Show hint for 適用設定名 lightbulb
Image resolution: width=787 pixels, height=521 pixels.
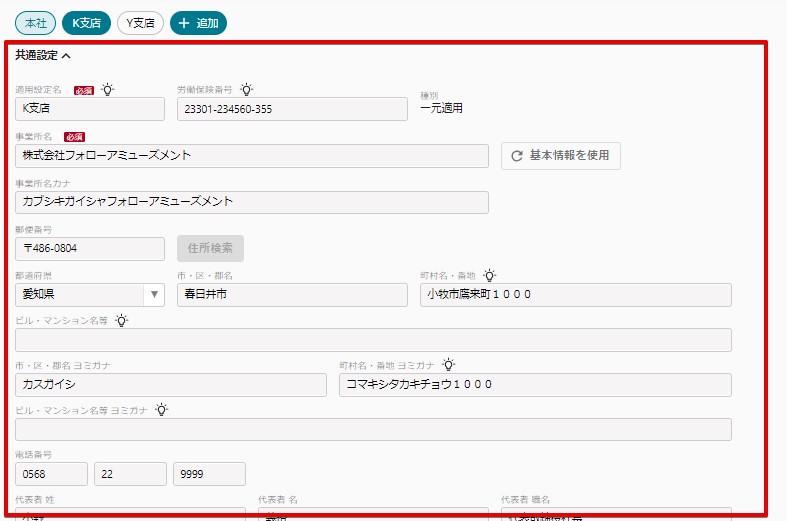coord(107,90)
